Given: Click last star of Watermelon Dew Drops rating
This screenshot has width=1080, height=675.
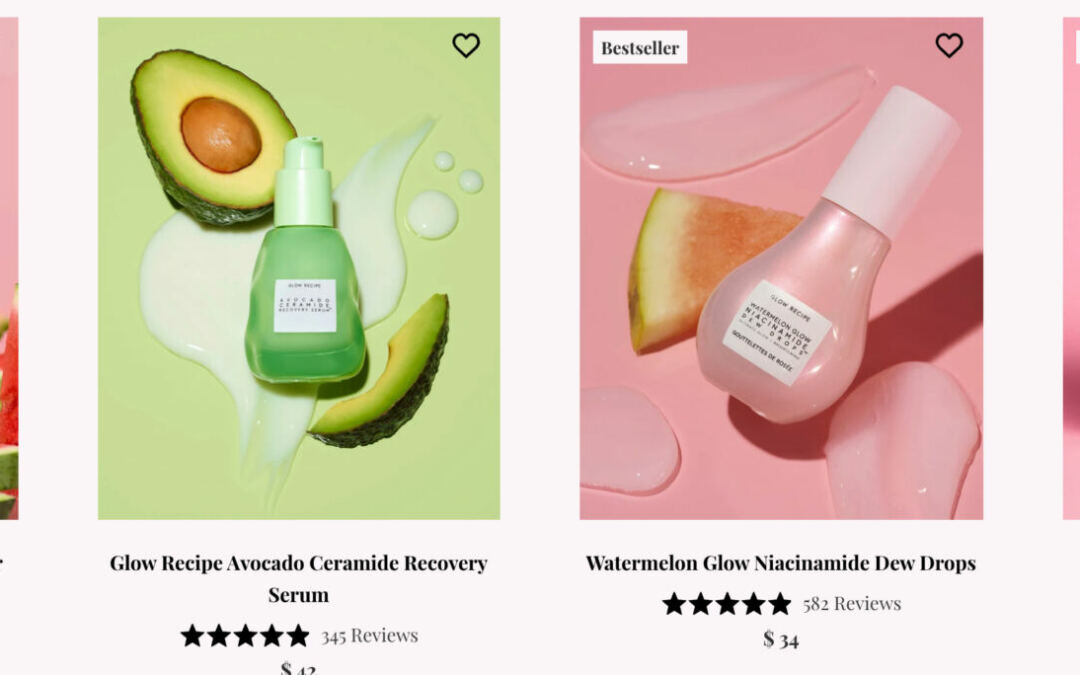Looking at the screenshot, I should 780,603.
